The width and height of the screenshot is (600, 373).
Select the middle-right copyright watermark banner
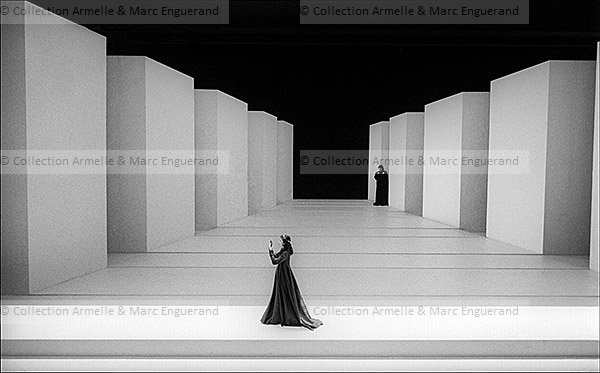click(414, 162)
